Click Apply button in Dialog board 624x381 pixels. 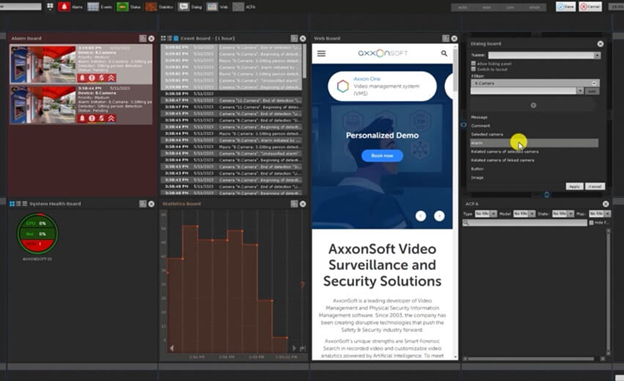click(574, 186)
